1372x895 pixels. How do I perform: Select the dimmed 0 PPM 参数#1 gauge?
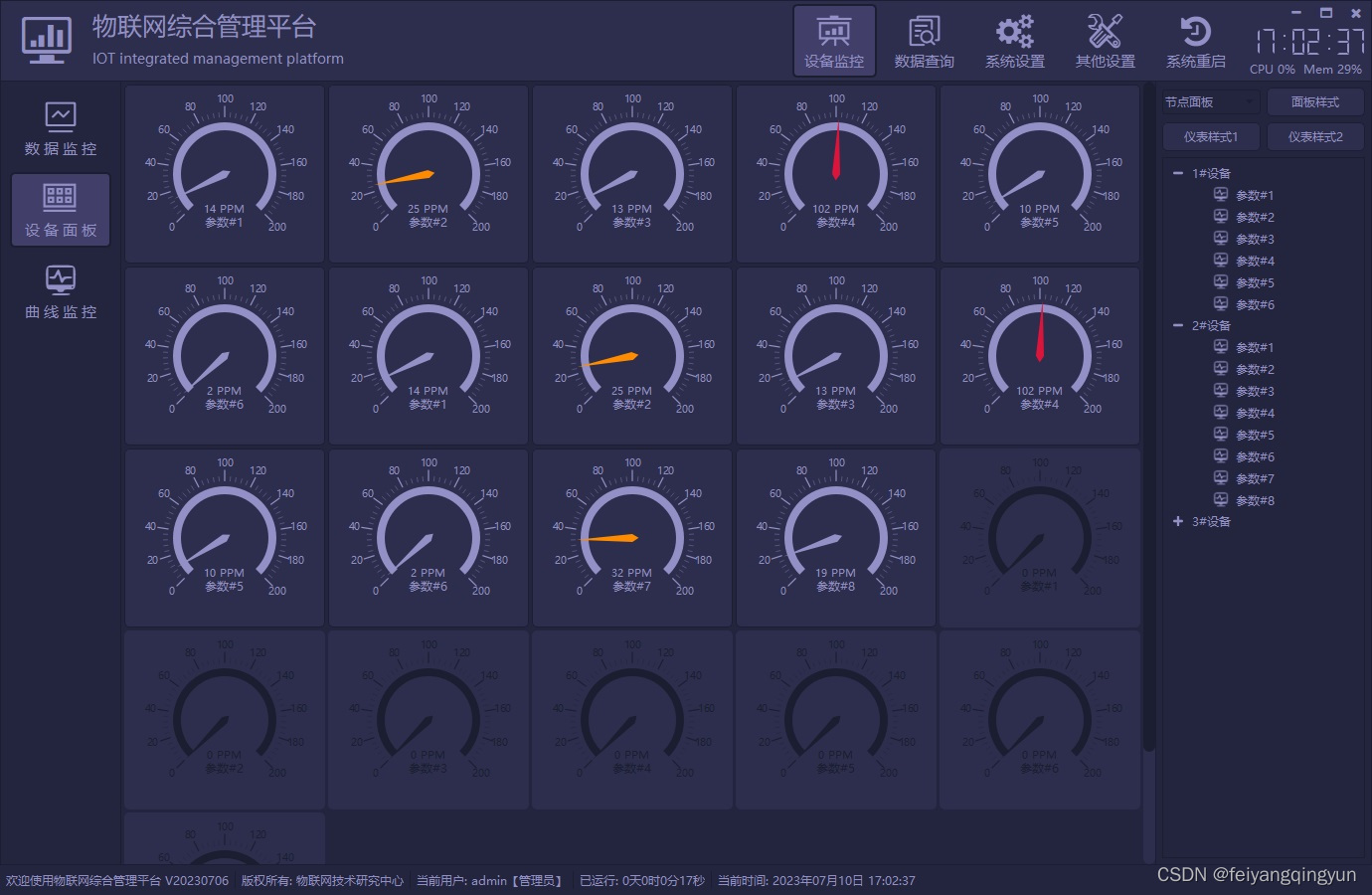[1040, 538]
